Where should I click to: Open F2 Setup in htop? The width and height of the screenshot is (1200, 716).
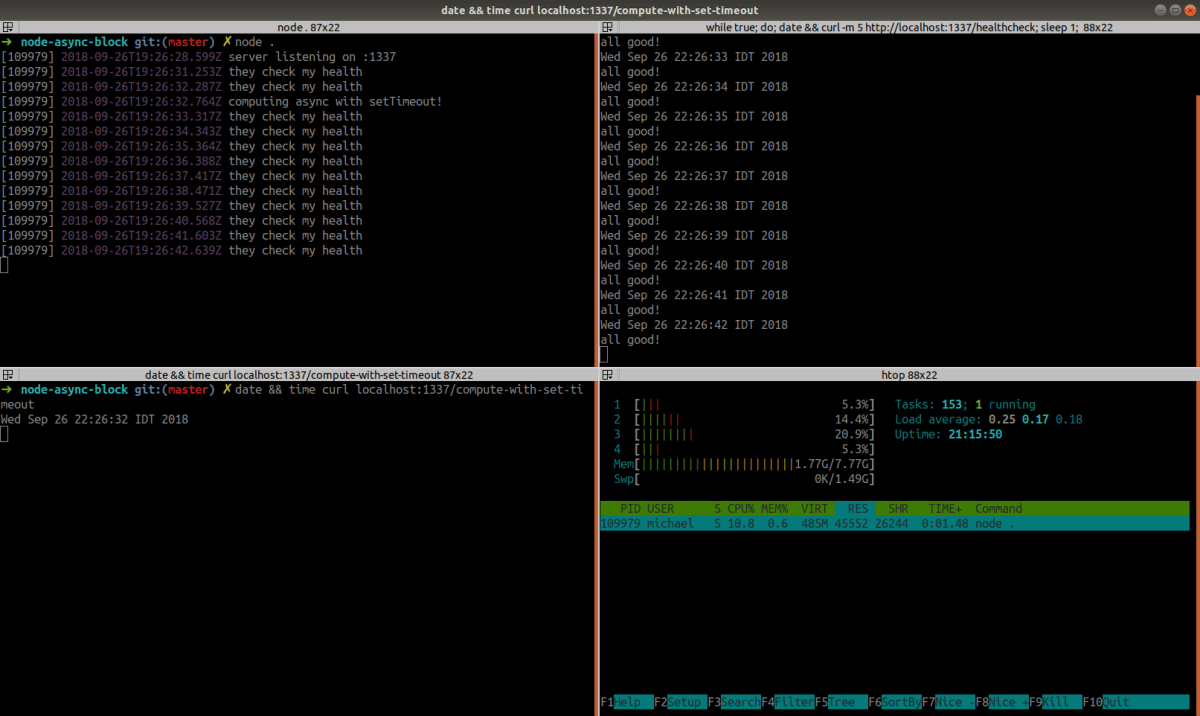click(x=680, y=702)
